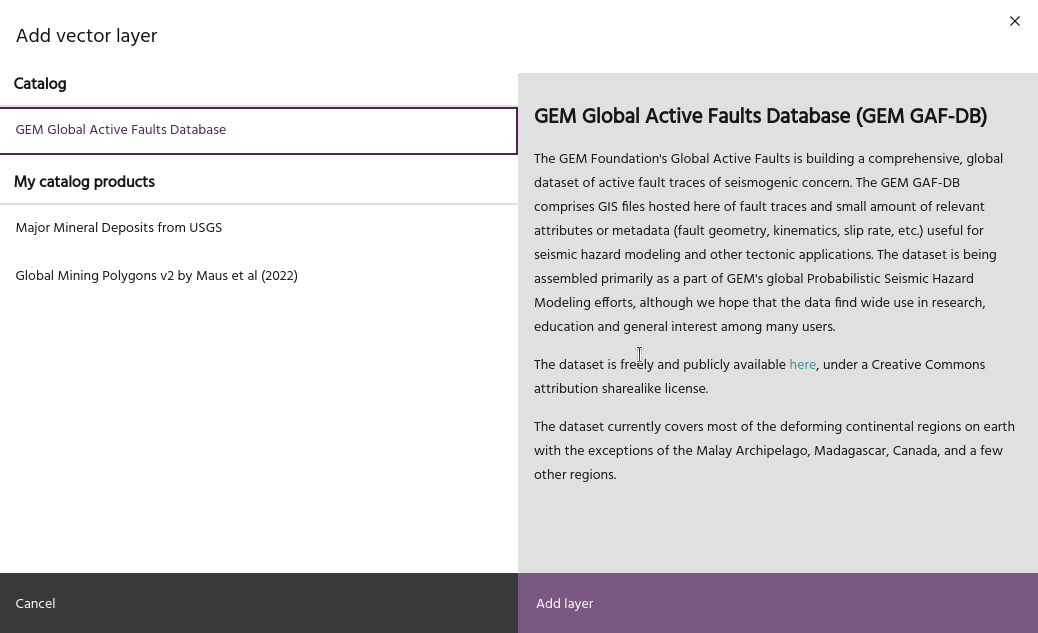Choose Global Mining Polygons v2 by Maus
1038x633 pixels.
258,276
